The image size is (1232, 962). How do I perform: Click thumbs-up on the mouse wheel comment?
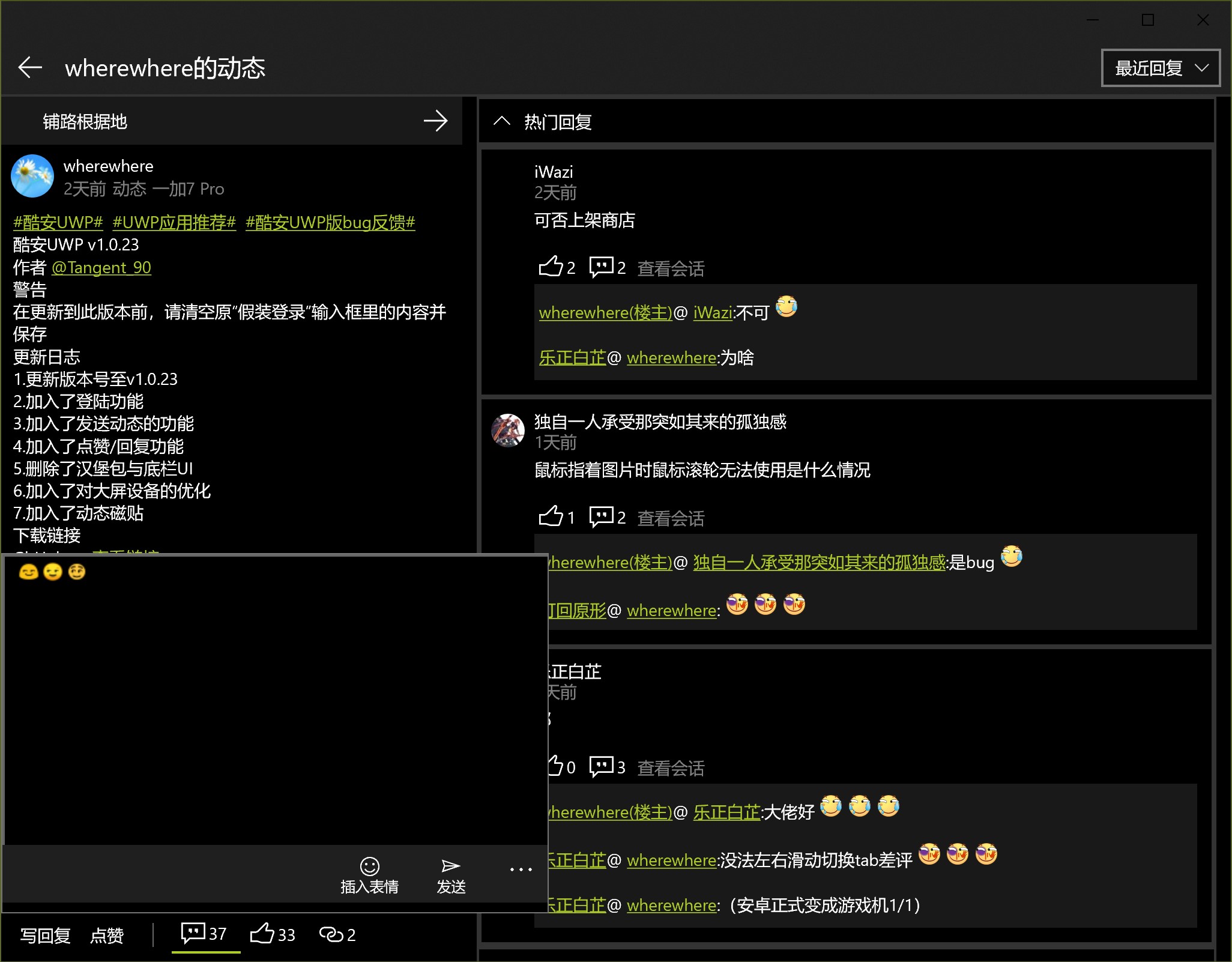point(551,516)
